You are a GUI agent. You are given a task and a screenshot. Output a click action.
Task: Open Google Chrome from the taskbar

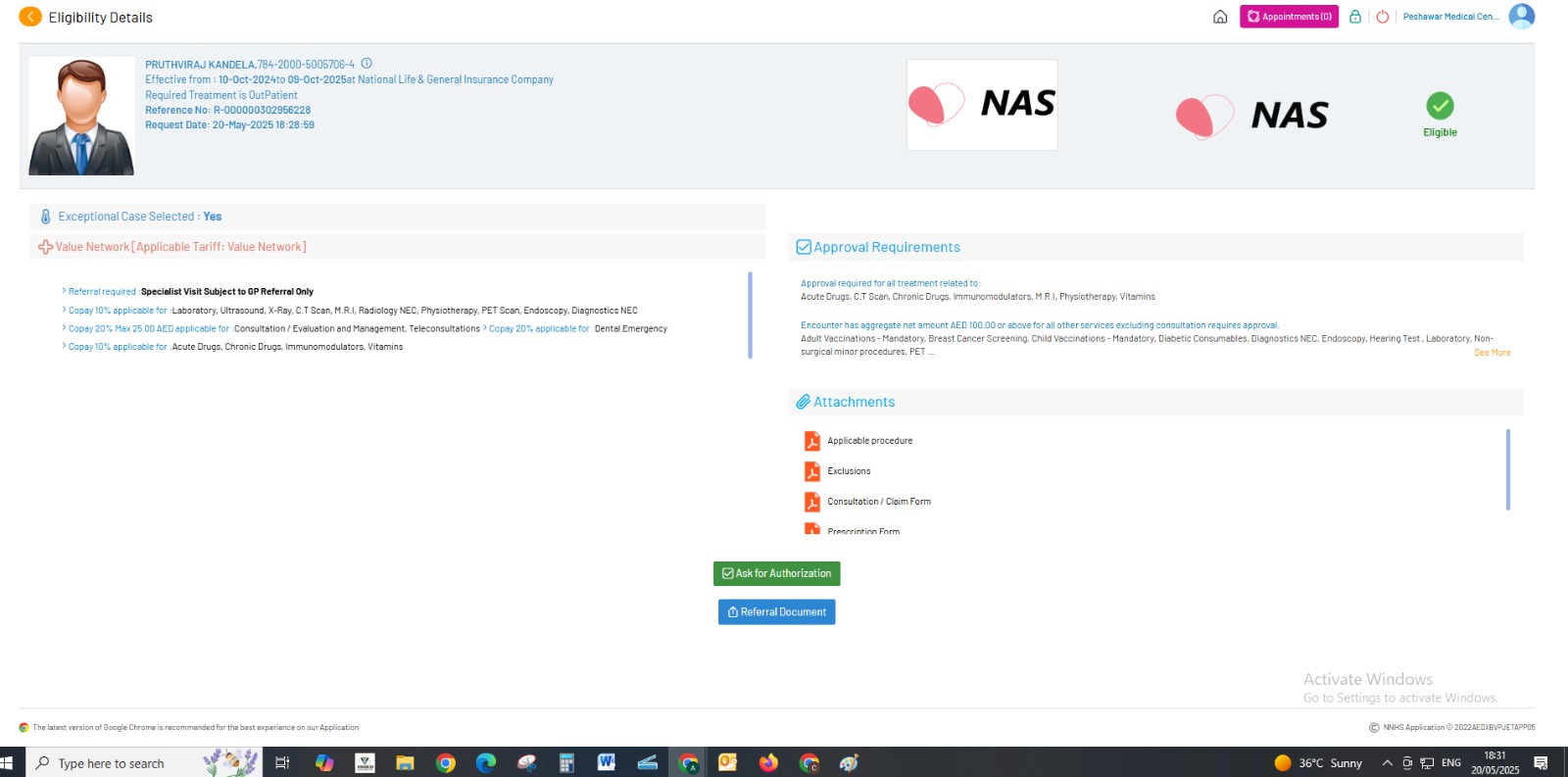[446, 762]
